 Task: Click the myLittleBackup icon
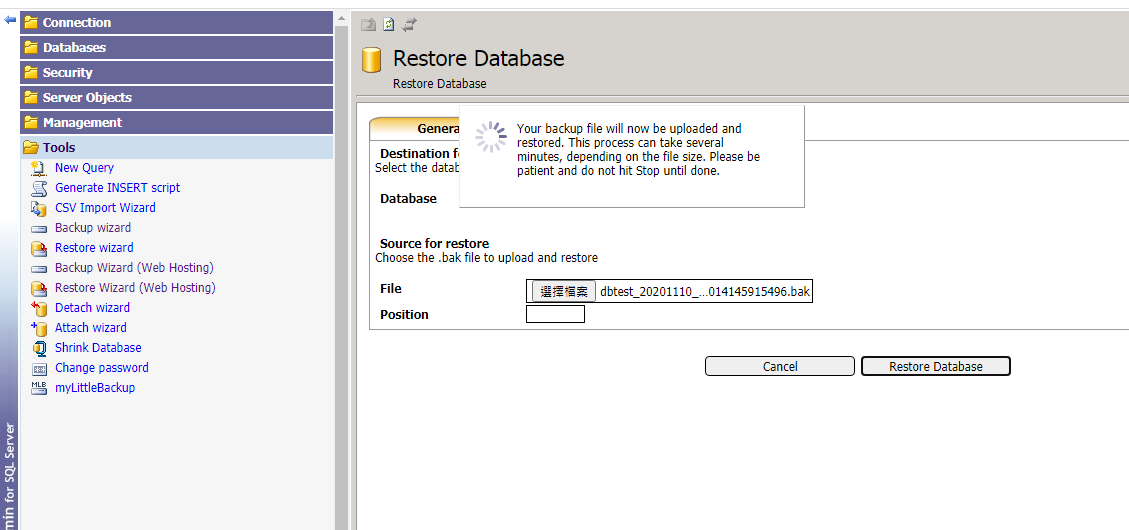coord(39,388)
